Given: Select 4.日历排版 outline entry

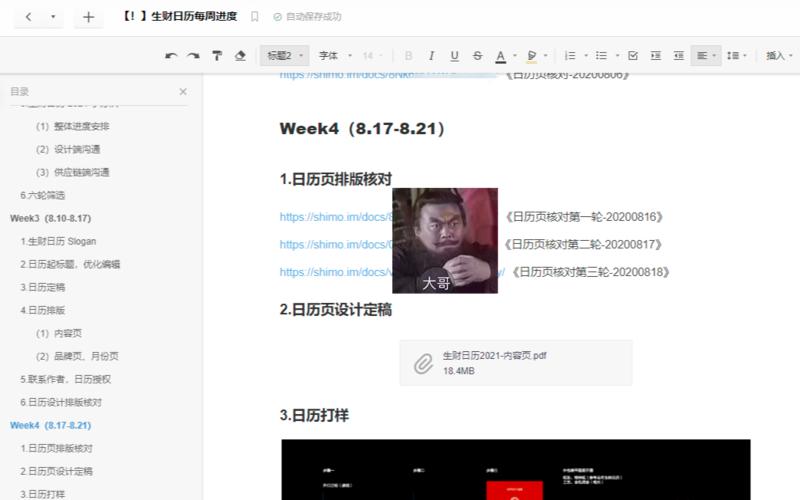Looking at the screenshot, I should 42,310.
